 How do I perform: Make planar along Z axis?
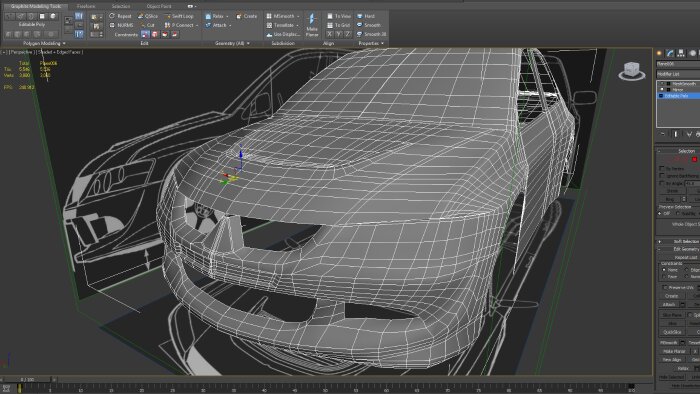coord(348,34)
